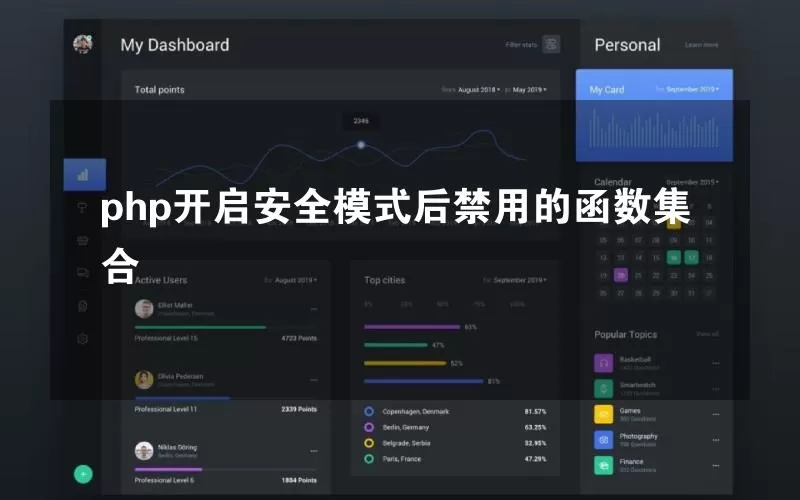Open the chat messages sidebar icon
This screenshot has height=500, width=800.
tap(83, 273)
